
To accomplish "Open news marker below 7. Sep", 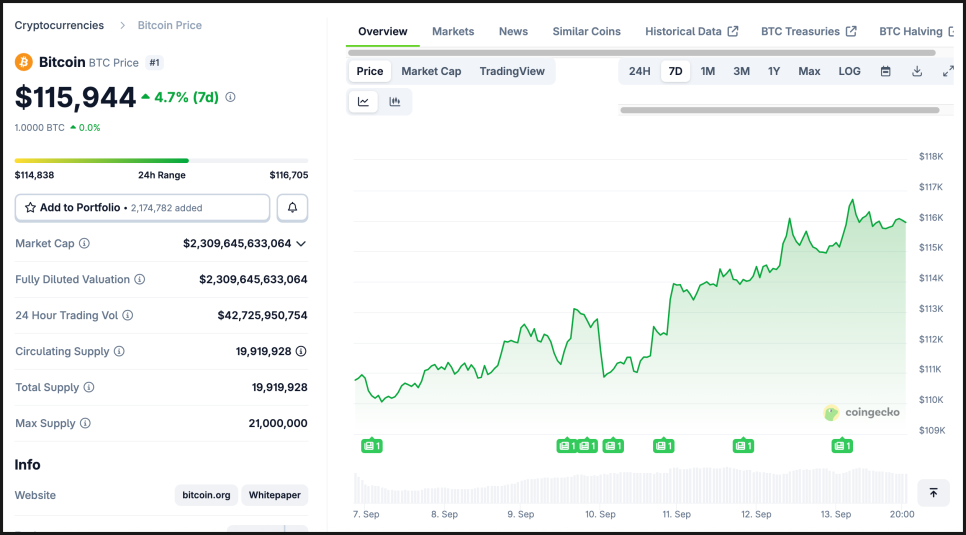I will pyautogui.click(x=371, y=445).
